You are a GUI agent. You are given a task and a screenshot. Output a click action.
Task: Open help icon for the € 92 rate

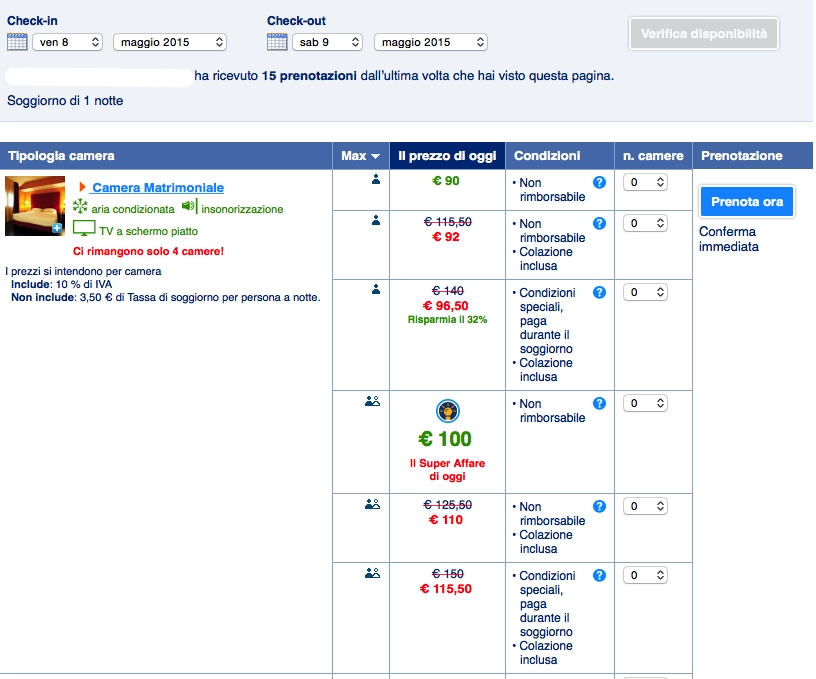pyautogui.click(x=600, y=223)
